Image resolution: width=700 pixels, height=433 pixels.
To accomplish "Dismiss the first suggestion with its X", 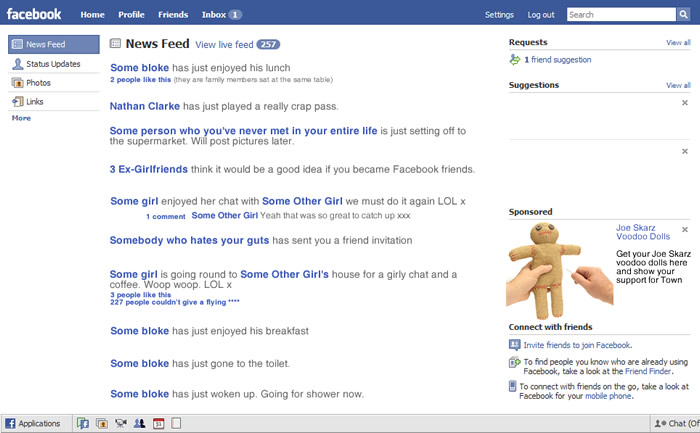I will coord(685,103).
